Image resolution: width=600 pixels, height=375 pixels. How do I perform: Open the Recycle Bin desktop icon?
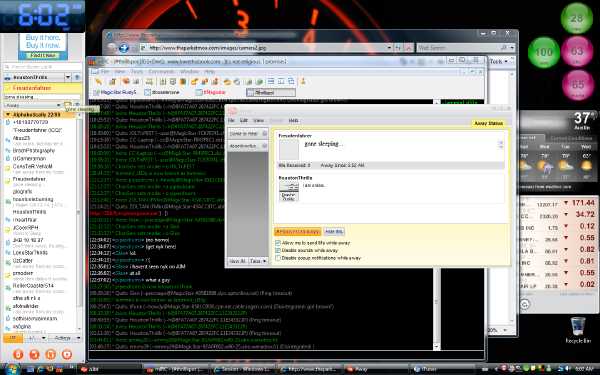point(578,330)
